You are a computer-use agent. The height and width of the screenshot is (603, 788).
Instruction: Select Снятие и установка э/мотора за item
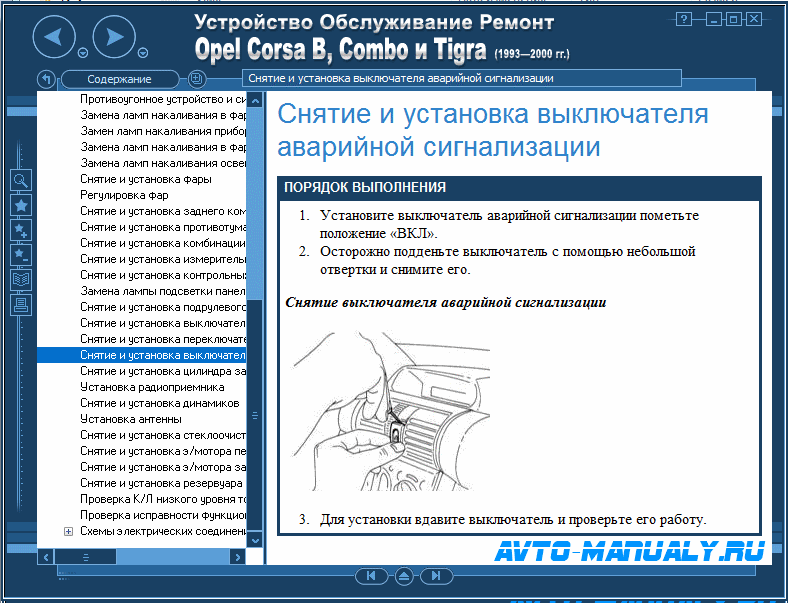point(163,467)
